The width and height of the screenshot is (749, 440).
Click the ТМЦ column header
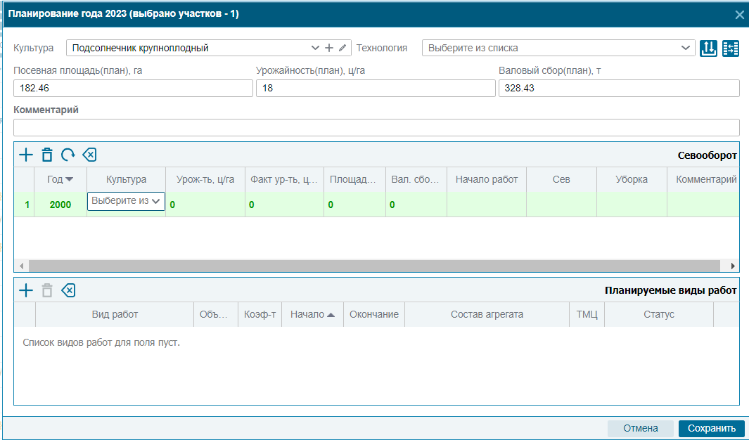[x=587, y=314]
